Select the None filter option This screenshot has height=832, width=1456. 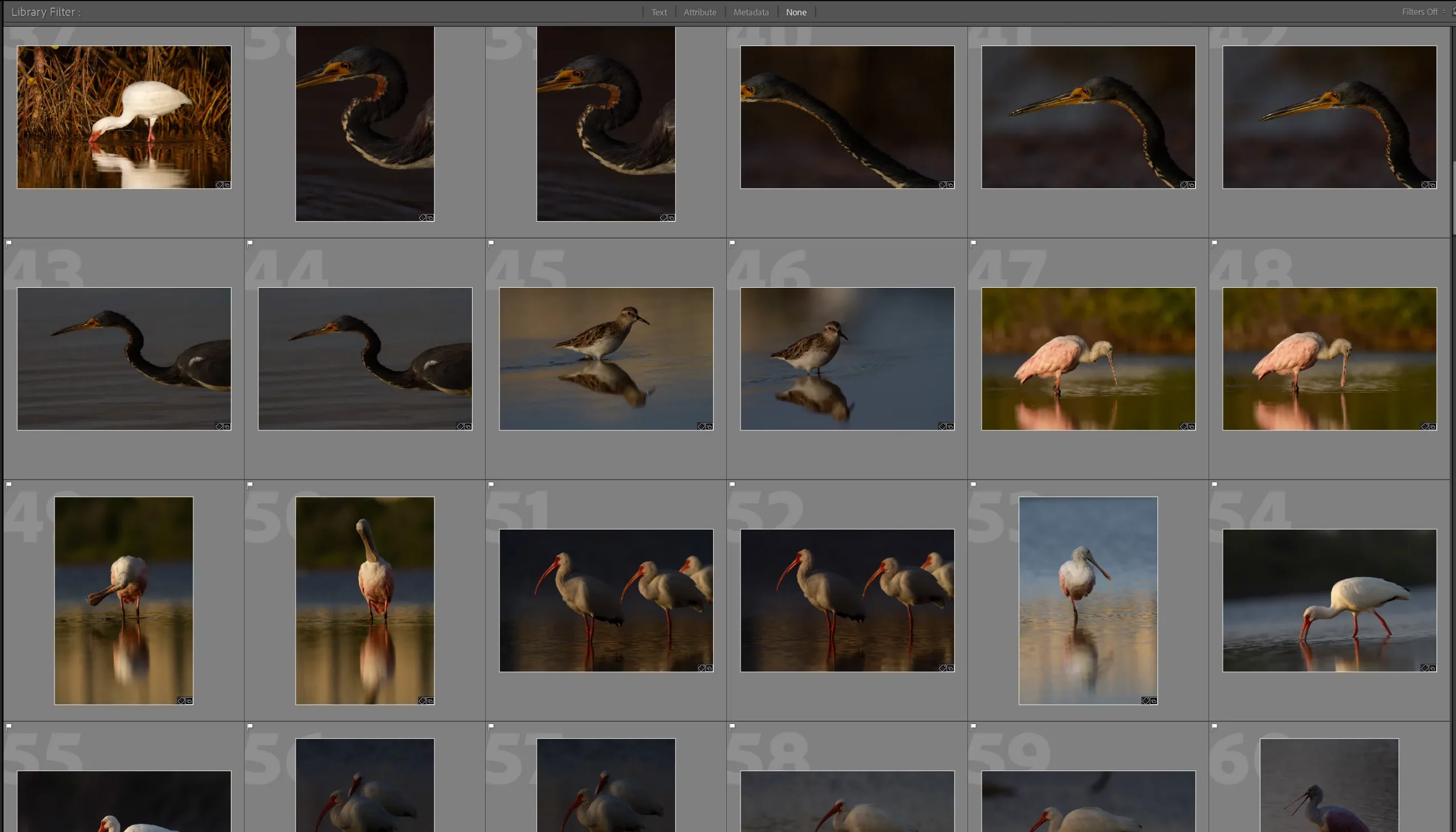point(796,12)
